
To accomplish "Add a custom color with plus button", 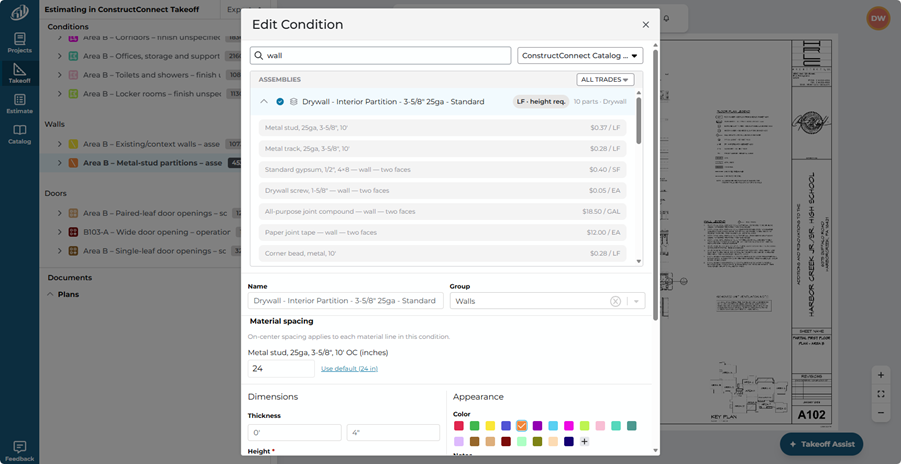I will [x=584, y=442].
